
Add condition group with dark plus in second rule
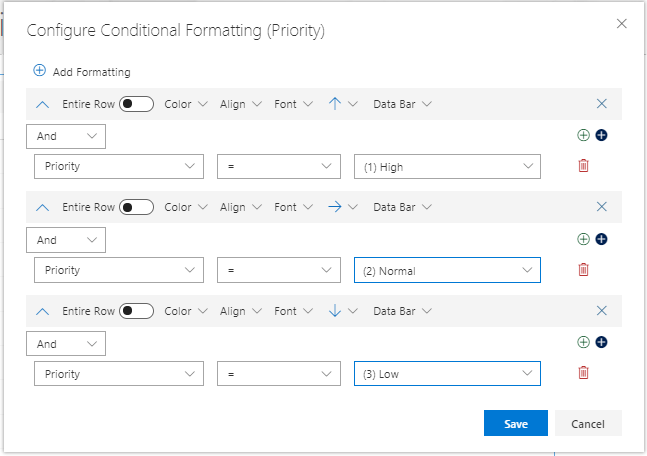601,239
